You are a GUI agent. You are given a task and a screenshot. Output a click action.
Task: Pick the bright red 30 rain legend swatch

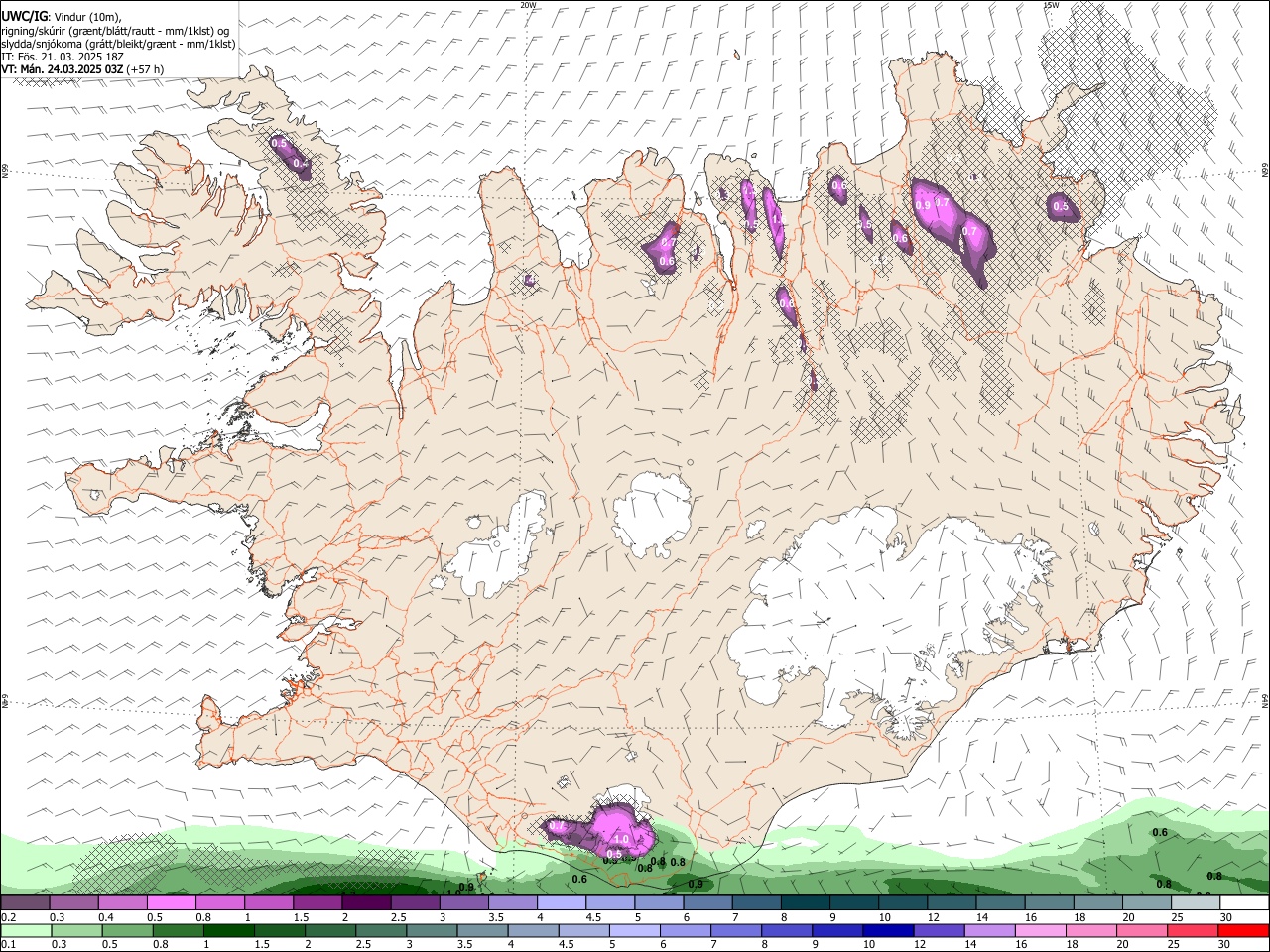(x=1244, y=931)
